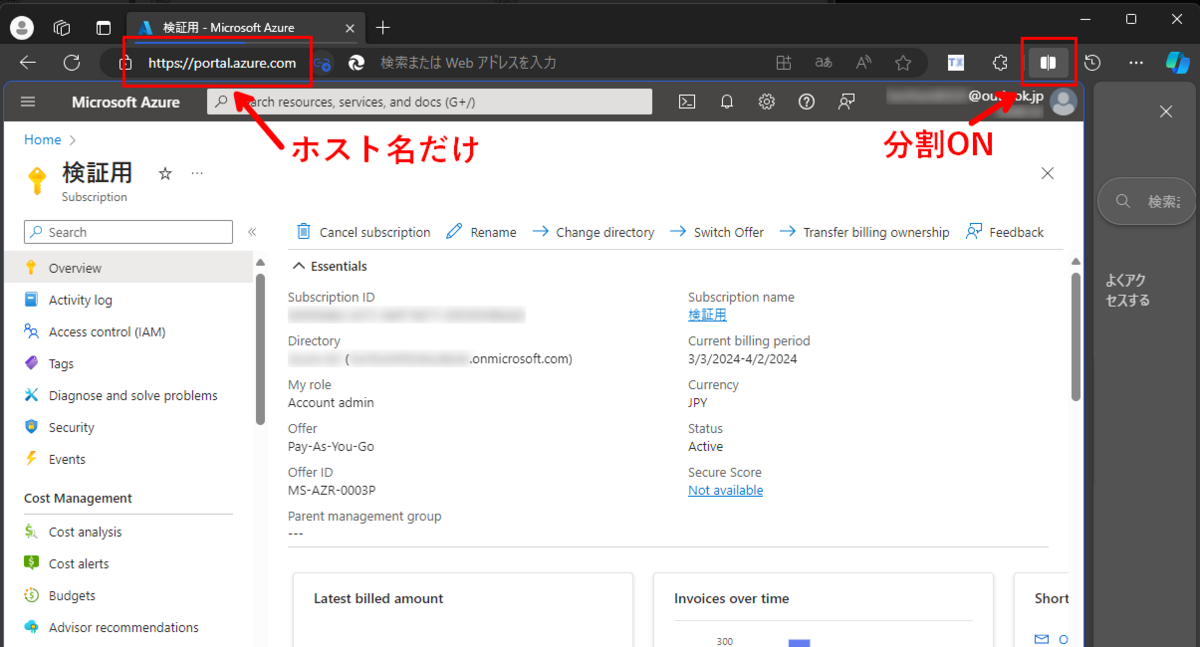
Task: Open the more actions ellipsis beside 検証用
Action: (x=197, y=174)
